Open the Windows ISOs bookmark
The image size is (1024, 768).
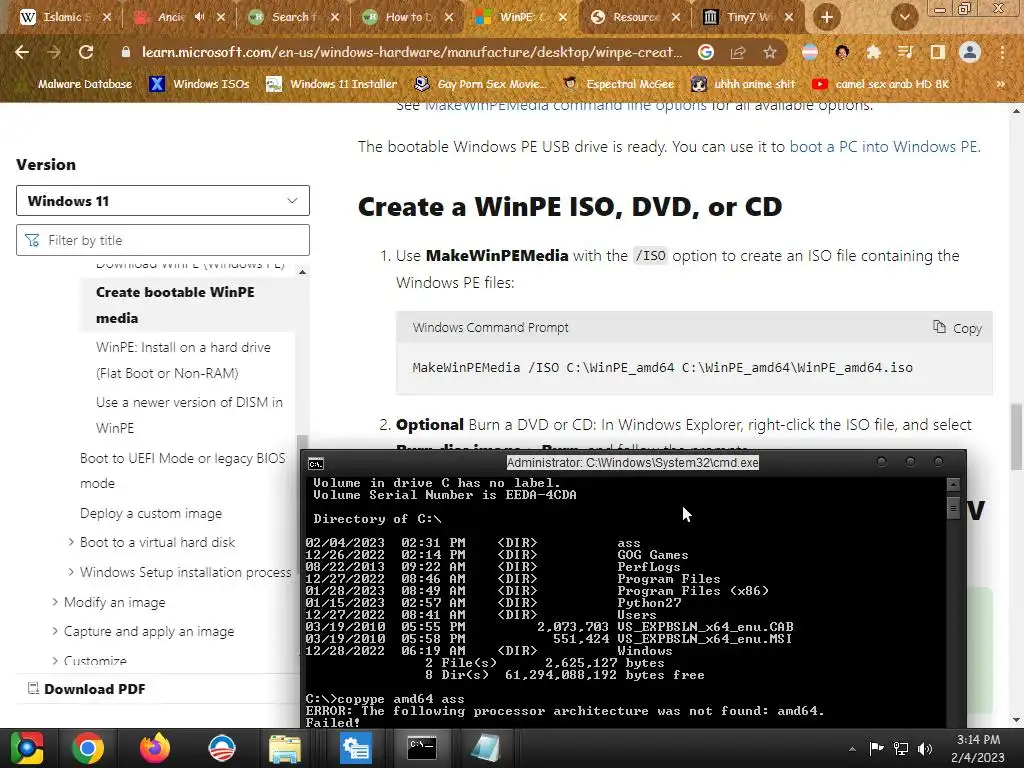pyautogui.click(x=199, y=84)
